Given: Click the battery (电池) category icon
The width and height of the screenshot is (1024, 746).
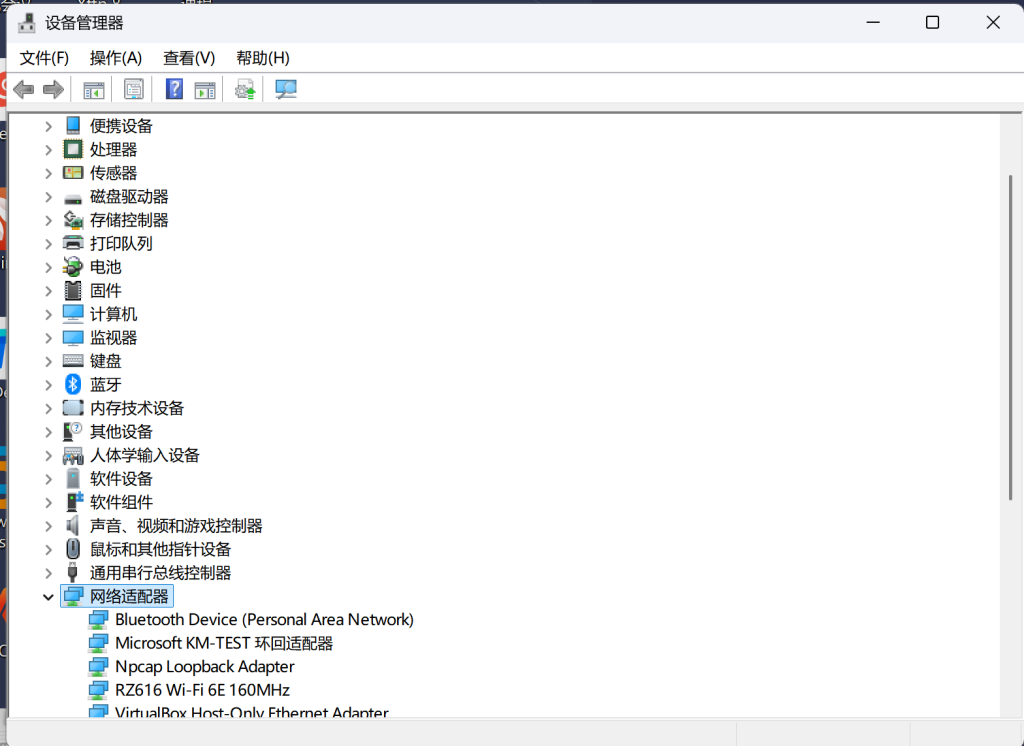Looking at the screenshot, I should tap(73, 267).
